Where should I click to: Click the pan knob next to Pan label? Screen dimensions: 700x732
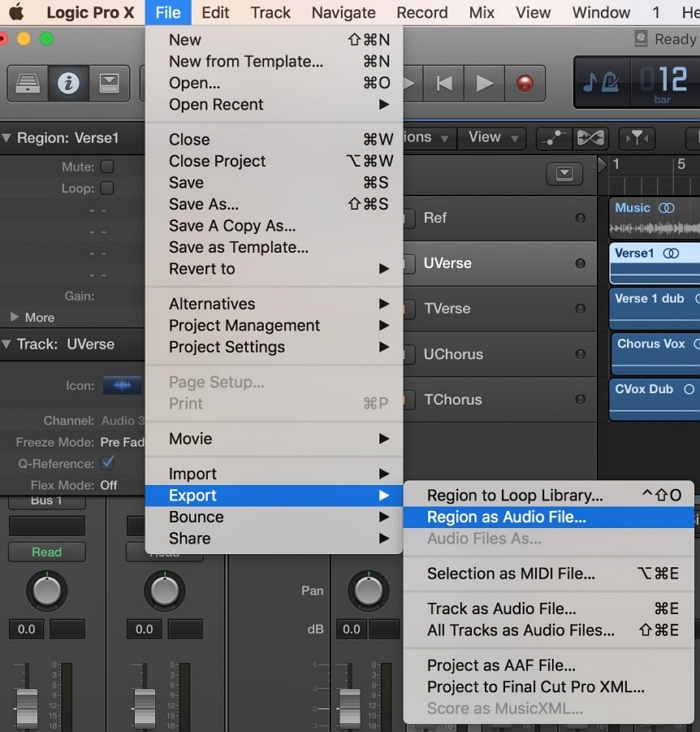pos(368,591)
